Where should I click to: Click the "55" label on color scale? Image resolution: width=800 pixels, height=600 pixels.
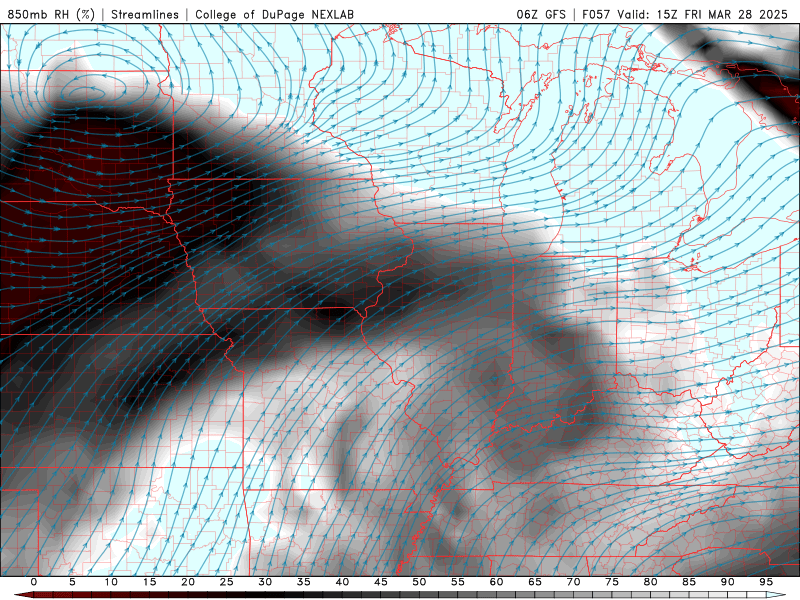point(458,582)
